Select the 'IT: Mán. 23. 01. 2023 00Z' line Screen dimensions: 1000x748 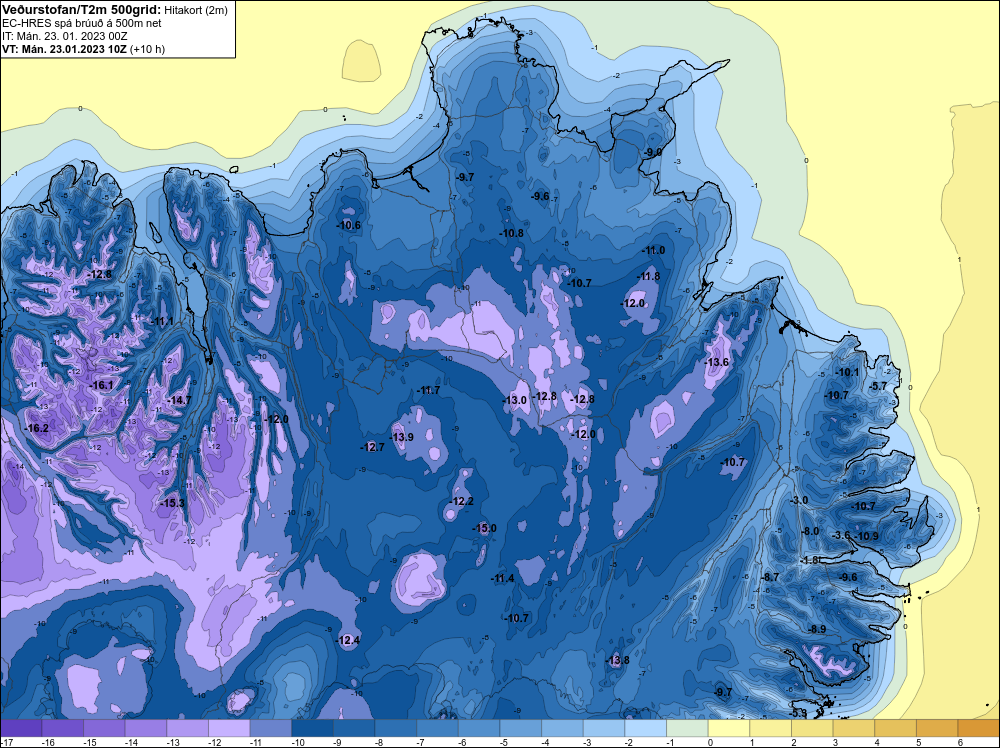(x=64, y=36)
